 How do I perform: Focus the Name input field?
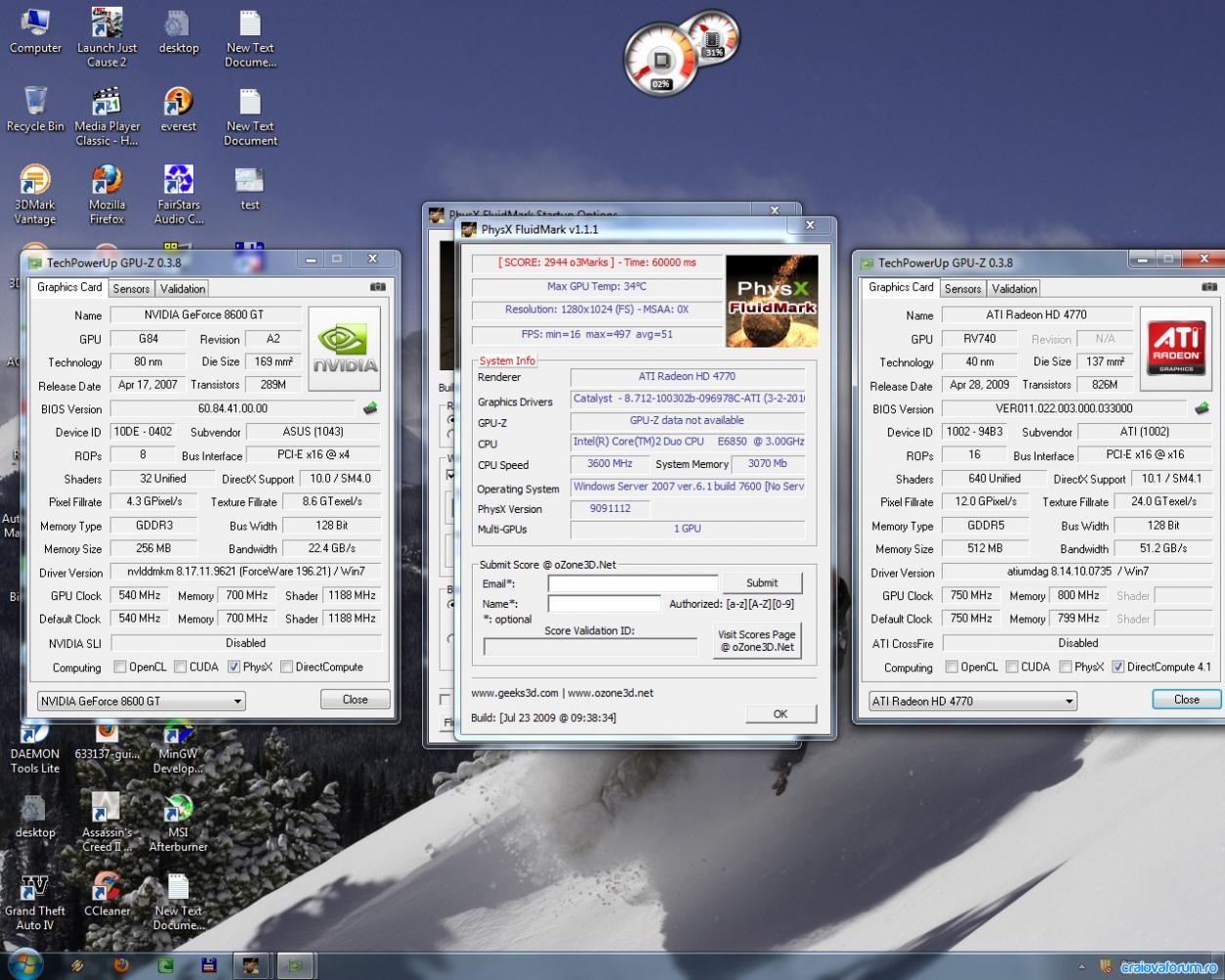(x=605, y=604)
